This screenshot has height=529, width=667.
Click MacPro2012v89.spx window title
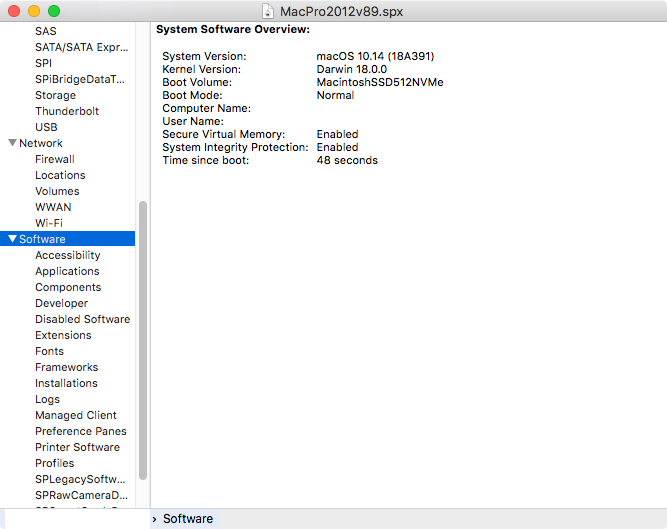click(x=341, y=11)
